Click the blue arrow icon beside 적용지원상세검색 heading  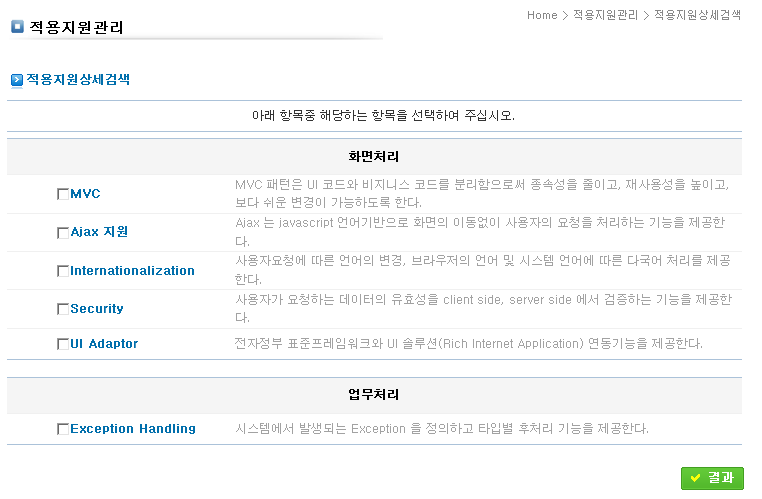coord(17,79)
